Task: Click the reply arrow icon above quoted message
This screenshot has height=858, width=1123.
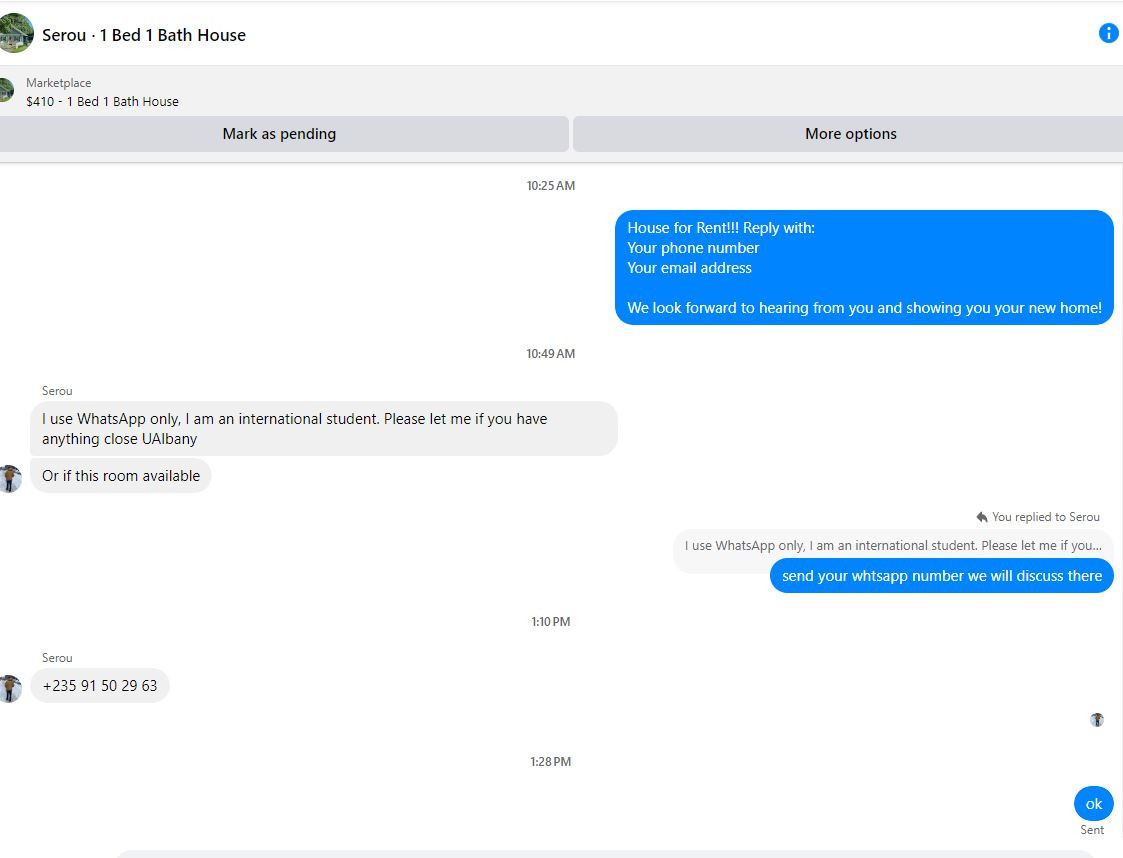Action: click(x=982, y=517)
